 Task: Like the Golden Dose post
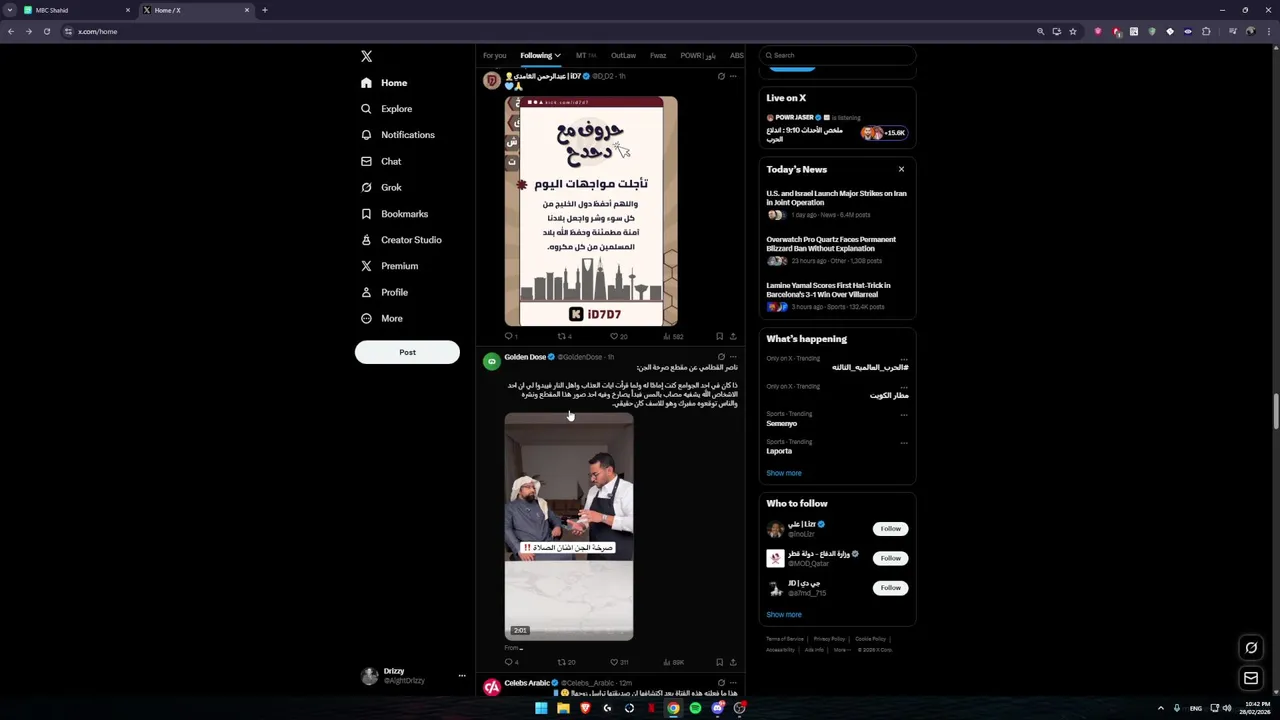(x=618, y=662)
